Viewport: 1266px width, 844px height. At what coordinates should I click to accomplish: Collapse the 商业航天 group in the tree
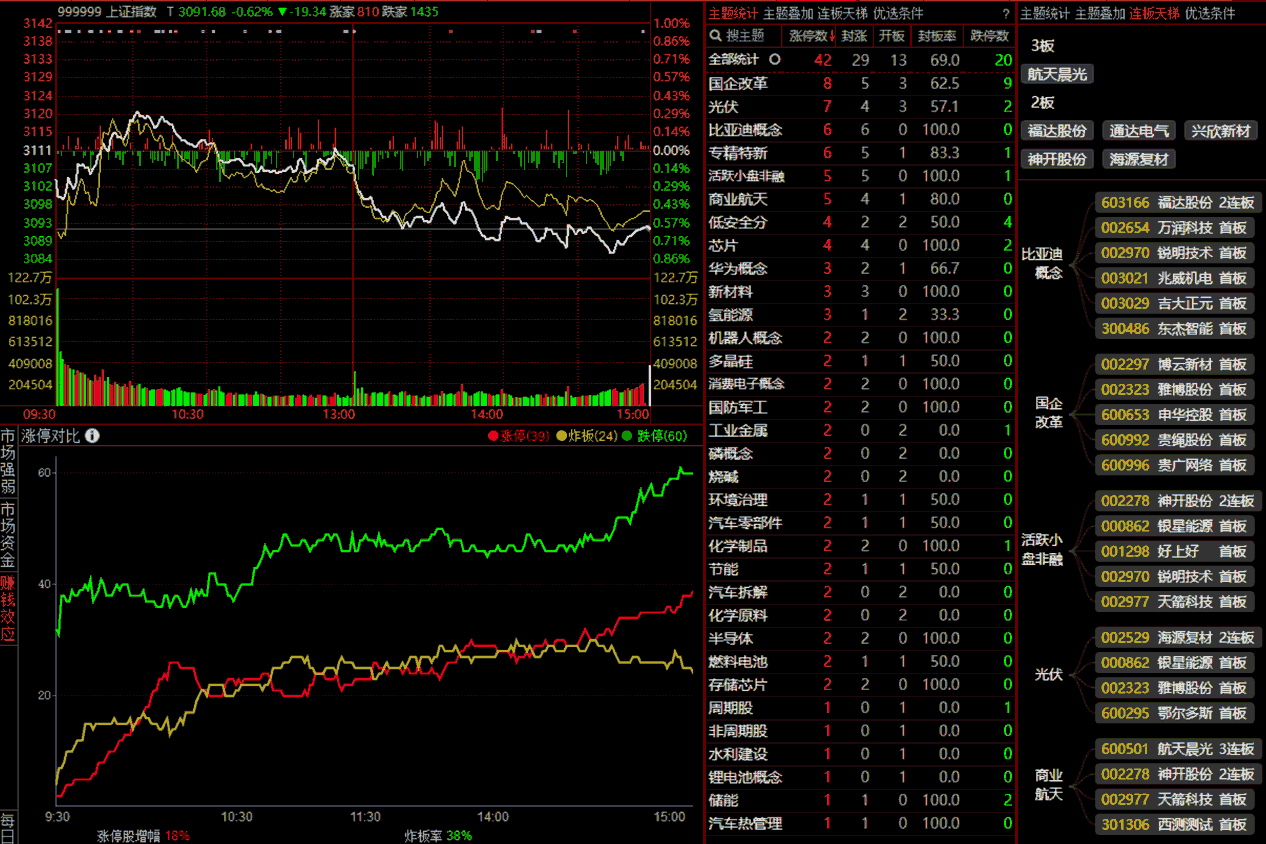tap(1048, 785)
